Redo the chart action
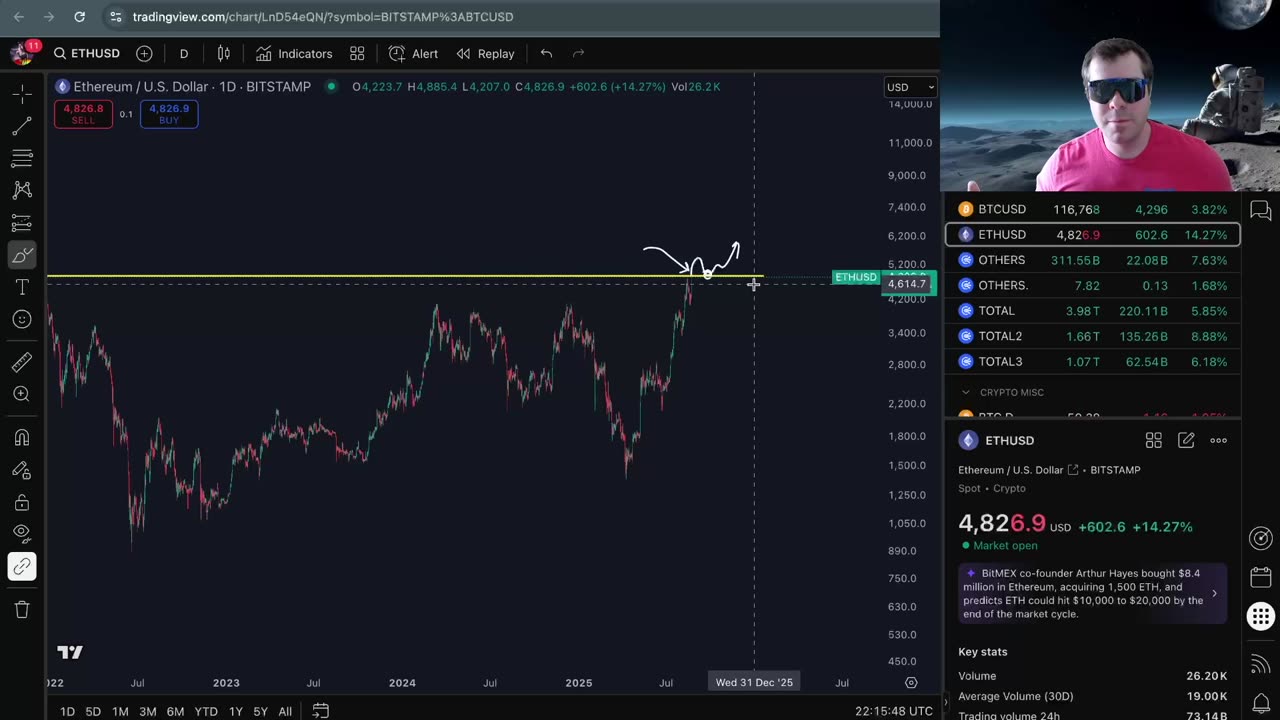The height and width of the screenshot is (720, 1280). (578, 54)
